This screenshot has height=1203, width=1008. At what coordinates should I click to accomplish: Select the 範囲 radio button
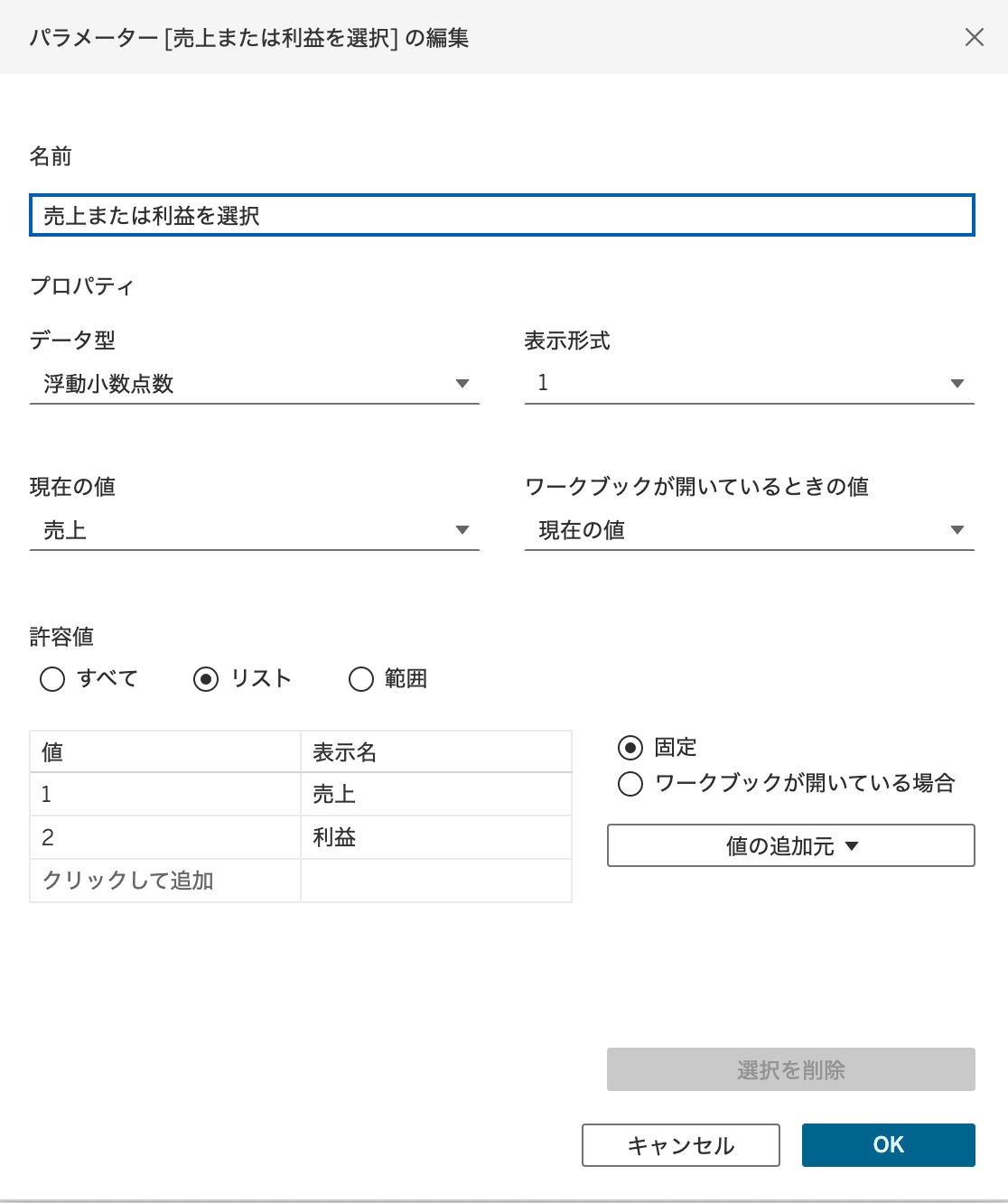point(361,679)
